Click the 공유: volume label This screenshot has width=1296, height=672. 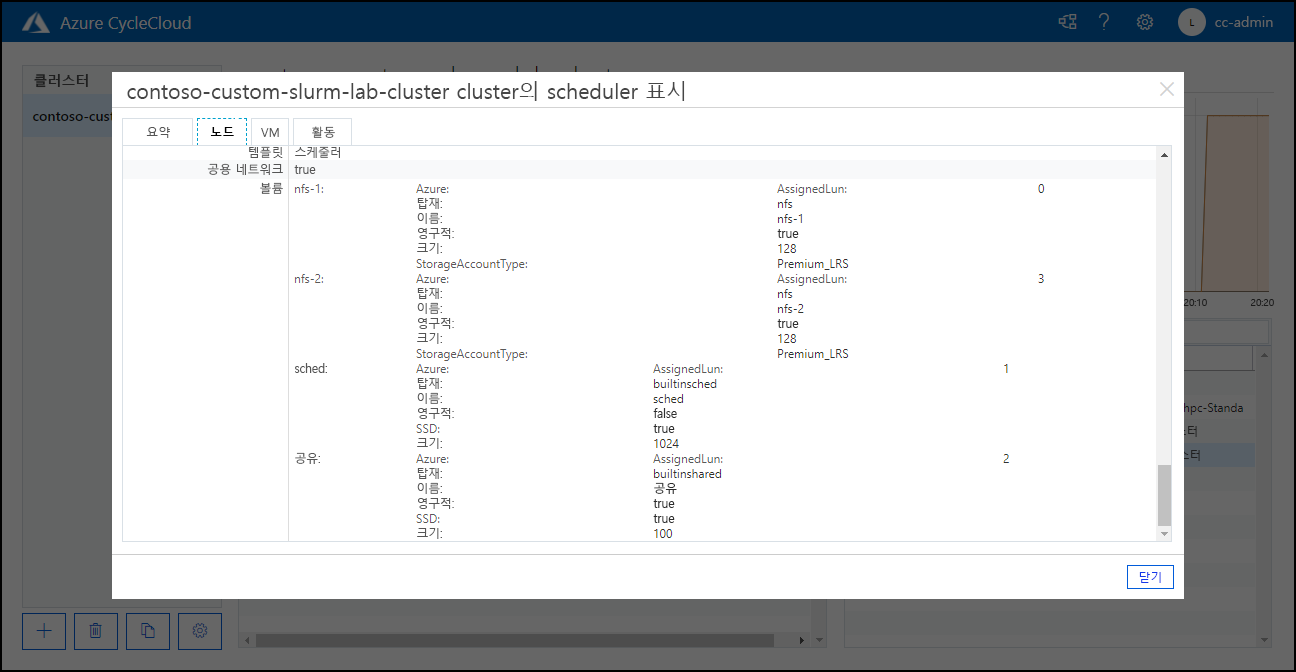coord(307,459)
